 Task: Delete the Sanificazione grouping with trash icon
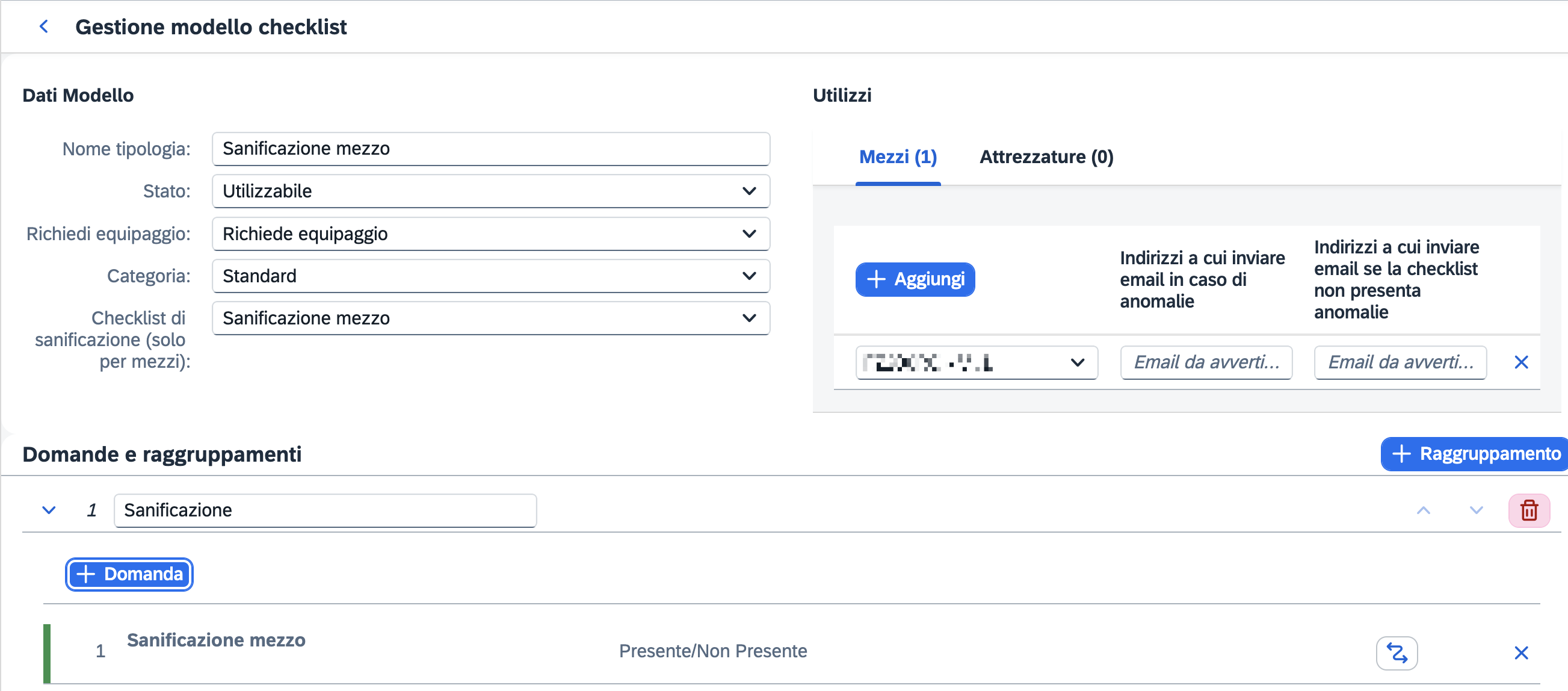coord(1528,510)
